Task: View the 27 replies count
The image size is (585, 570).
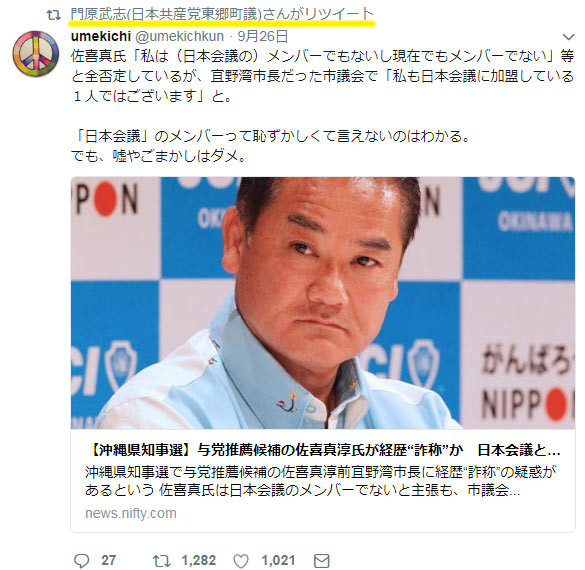Action: 109,560
